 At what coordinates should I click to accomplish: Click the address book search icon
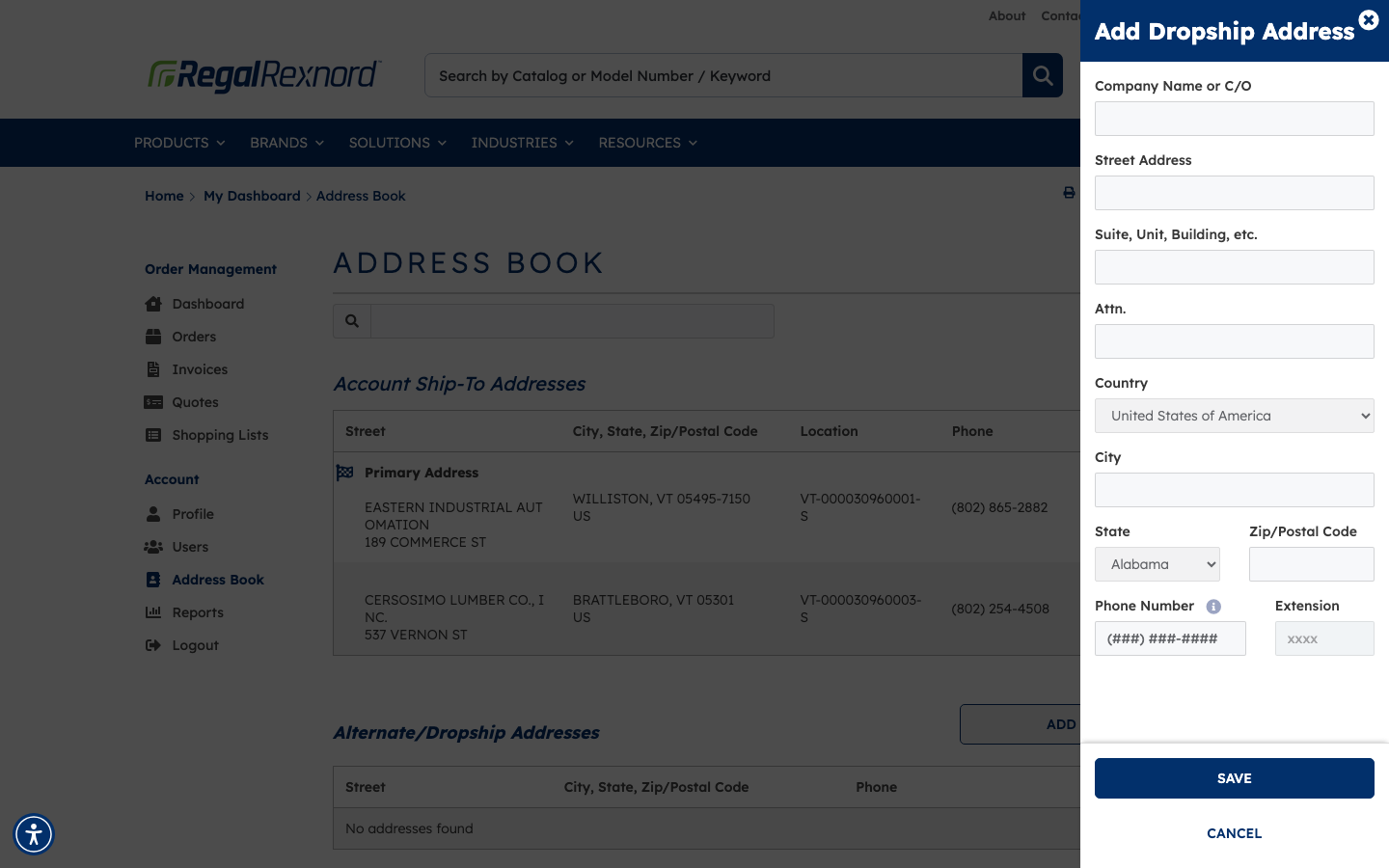click(x=352, y=321)
